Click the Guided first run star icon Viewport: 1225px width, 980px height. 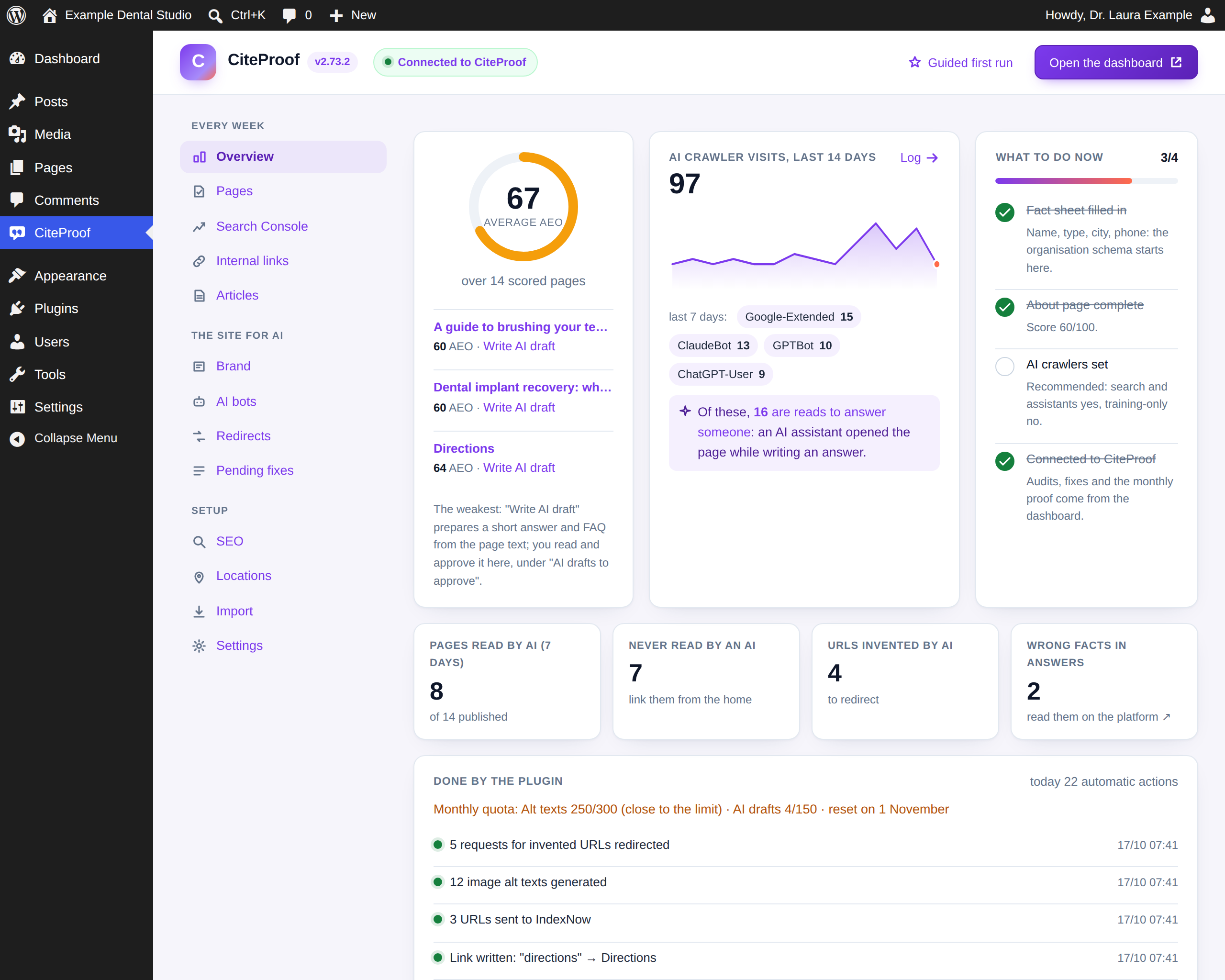(914, 63)
